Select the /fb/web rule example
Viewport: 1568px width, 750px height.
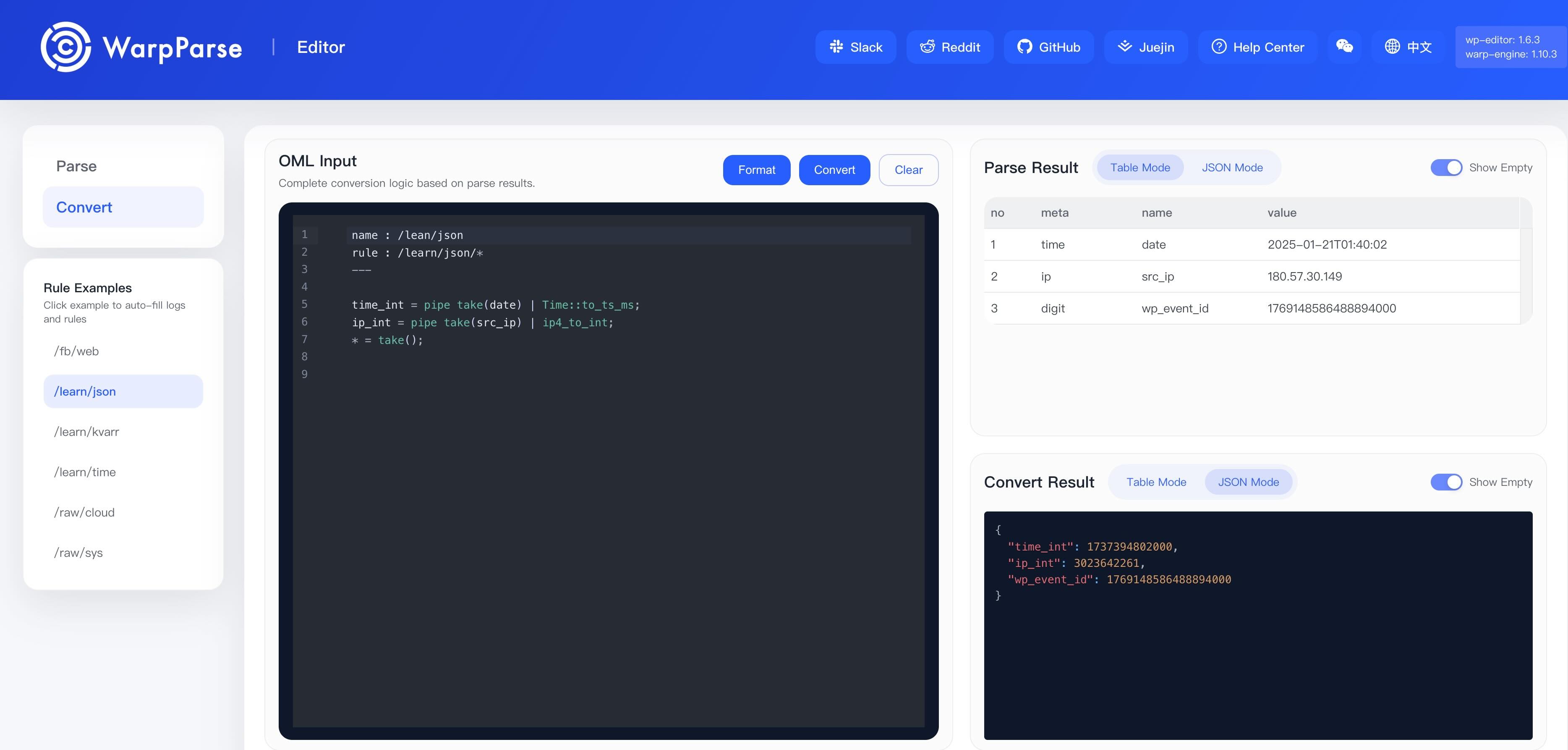tap(76, 351)
